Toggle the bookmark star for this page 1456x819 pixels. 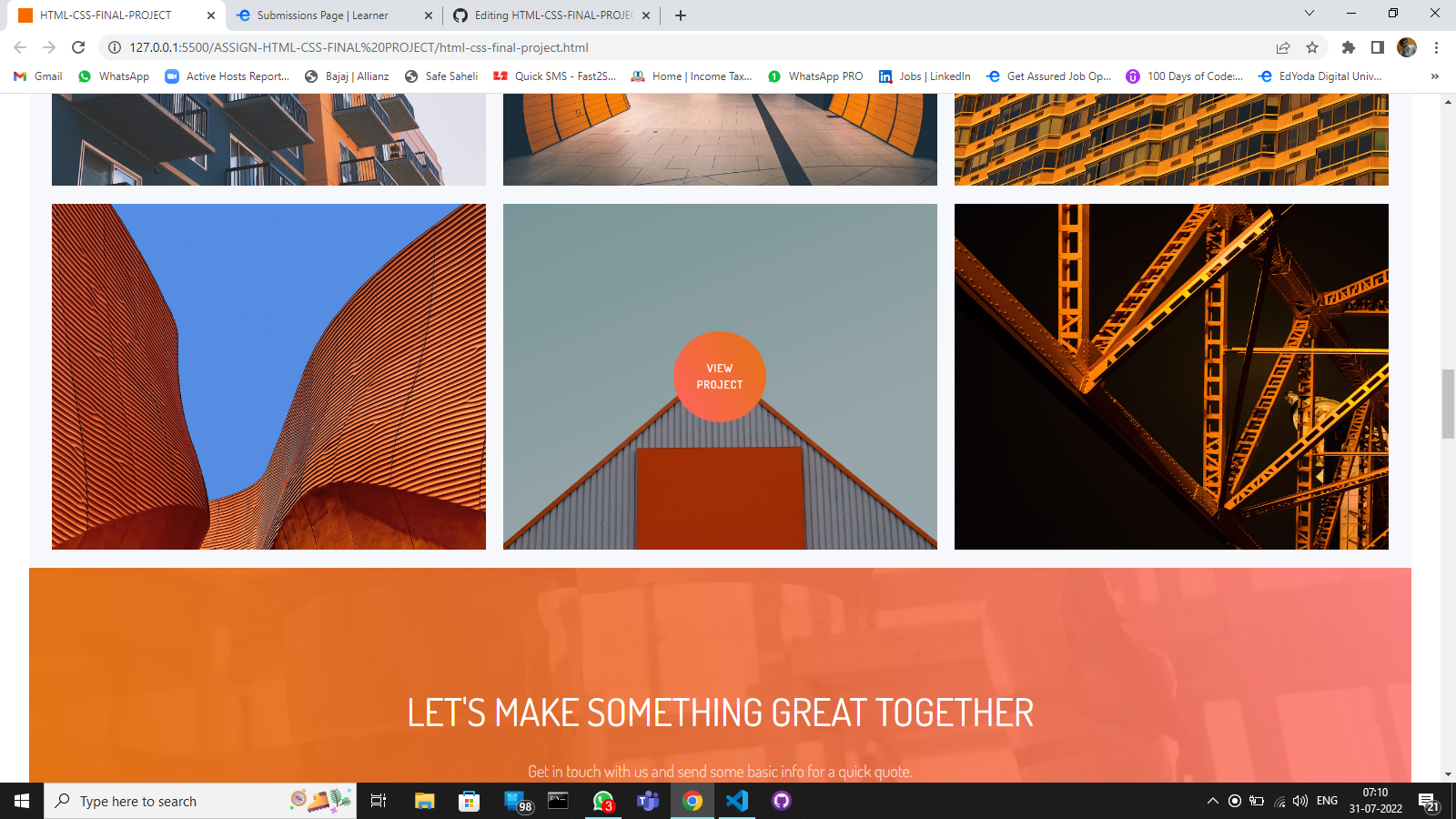(x=1311, y=48)
